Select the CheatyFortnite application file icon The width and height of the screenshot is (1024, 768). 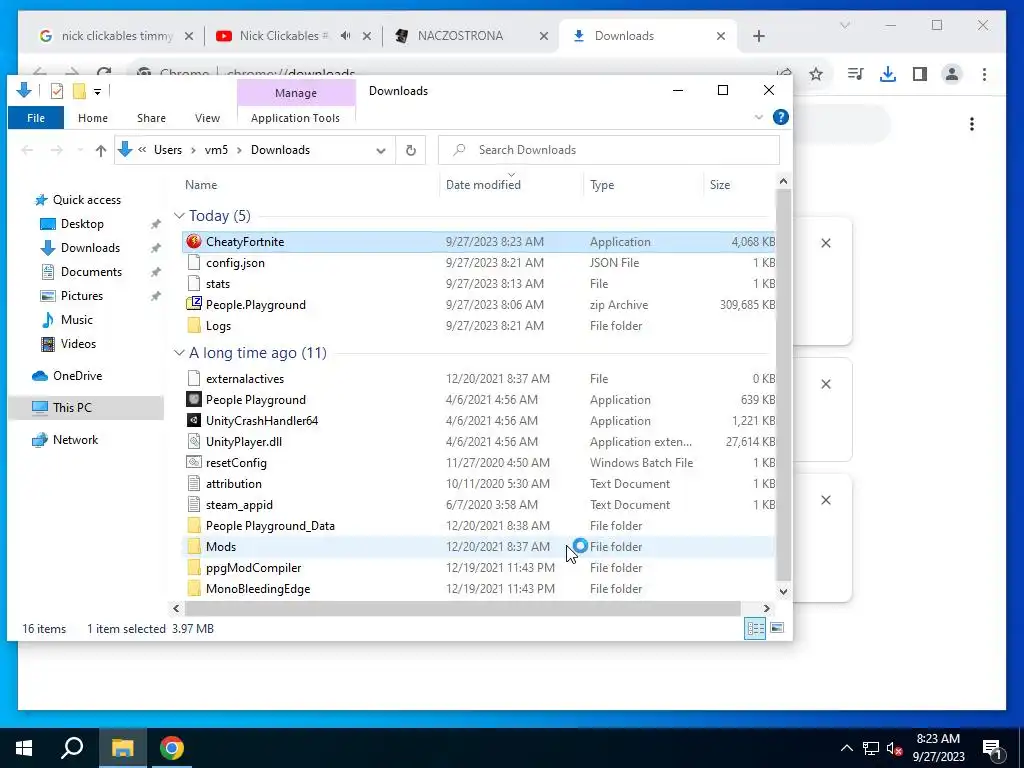(x=193, y=242)
